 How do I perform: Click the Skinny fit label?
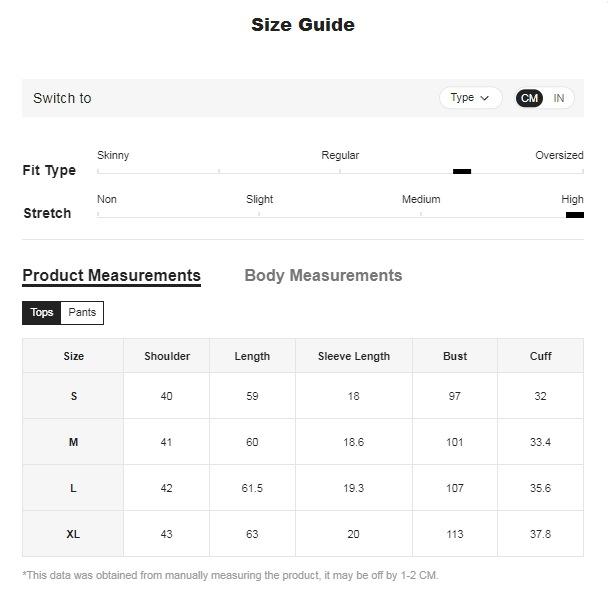113,156
